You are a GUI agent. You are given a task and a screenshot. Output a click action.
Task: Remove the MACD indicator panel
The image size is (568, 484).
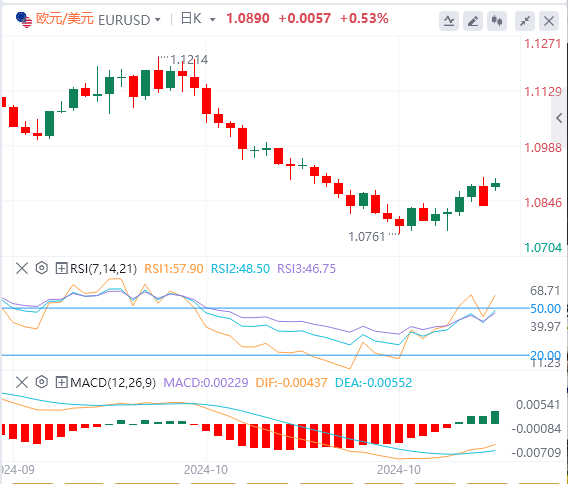[22, 382]
